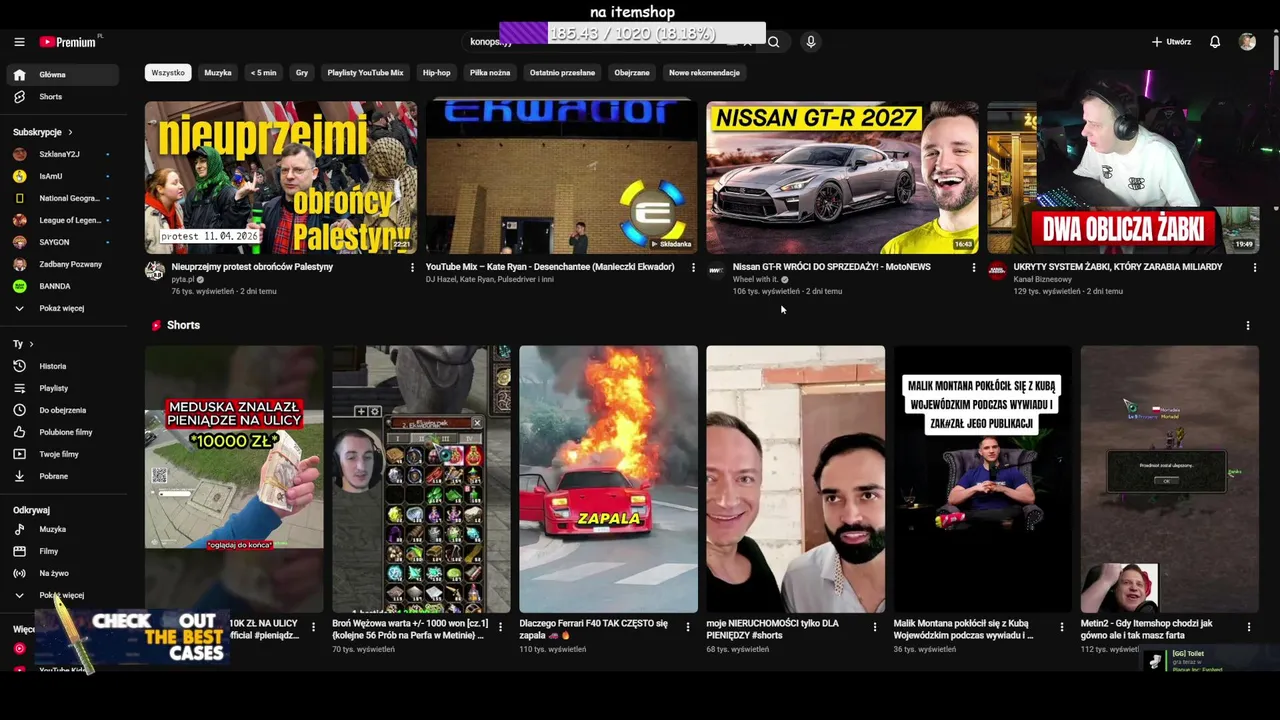Open Polubione filmy liked videos
Viewport: 1280px width, 720px height.
coord(62,432)
